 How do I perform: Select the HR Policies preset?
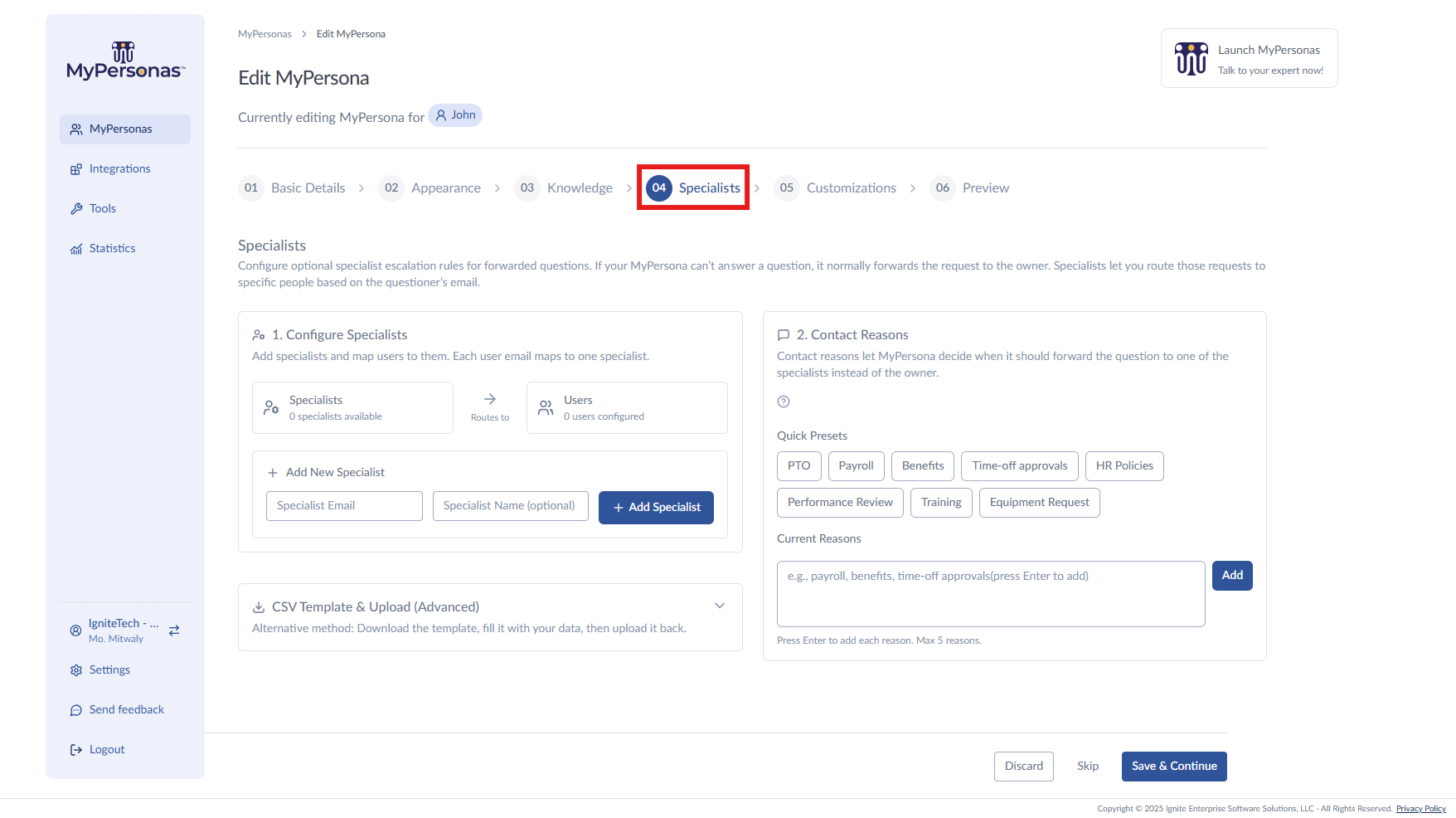click(x=1124, y=466)
